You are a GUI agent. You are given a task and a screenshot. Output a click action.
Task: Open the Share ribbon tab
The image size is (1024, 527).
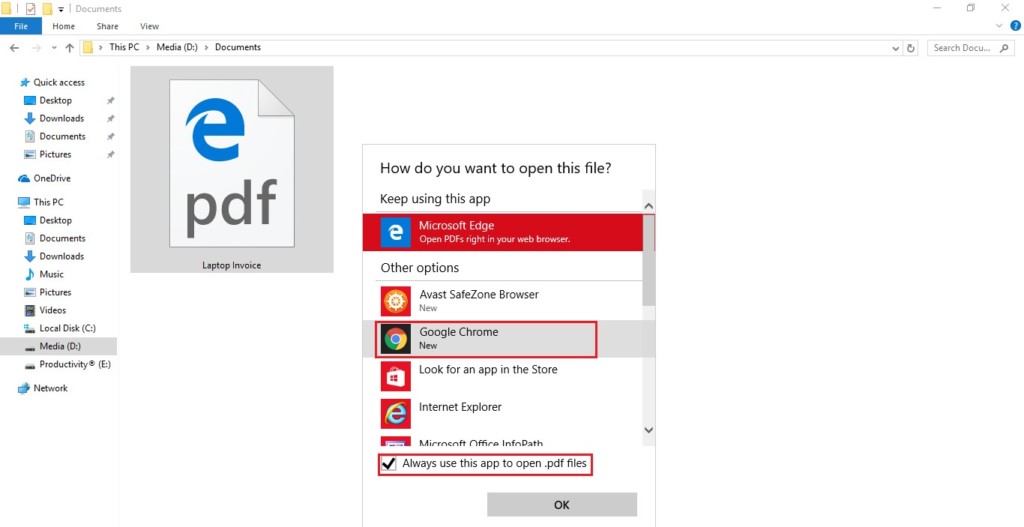[x=107, y=26]
